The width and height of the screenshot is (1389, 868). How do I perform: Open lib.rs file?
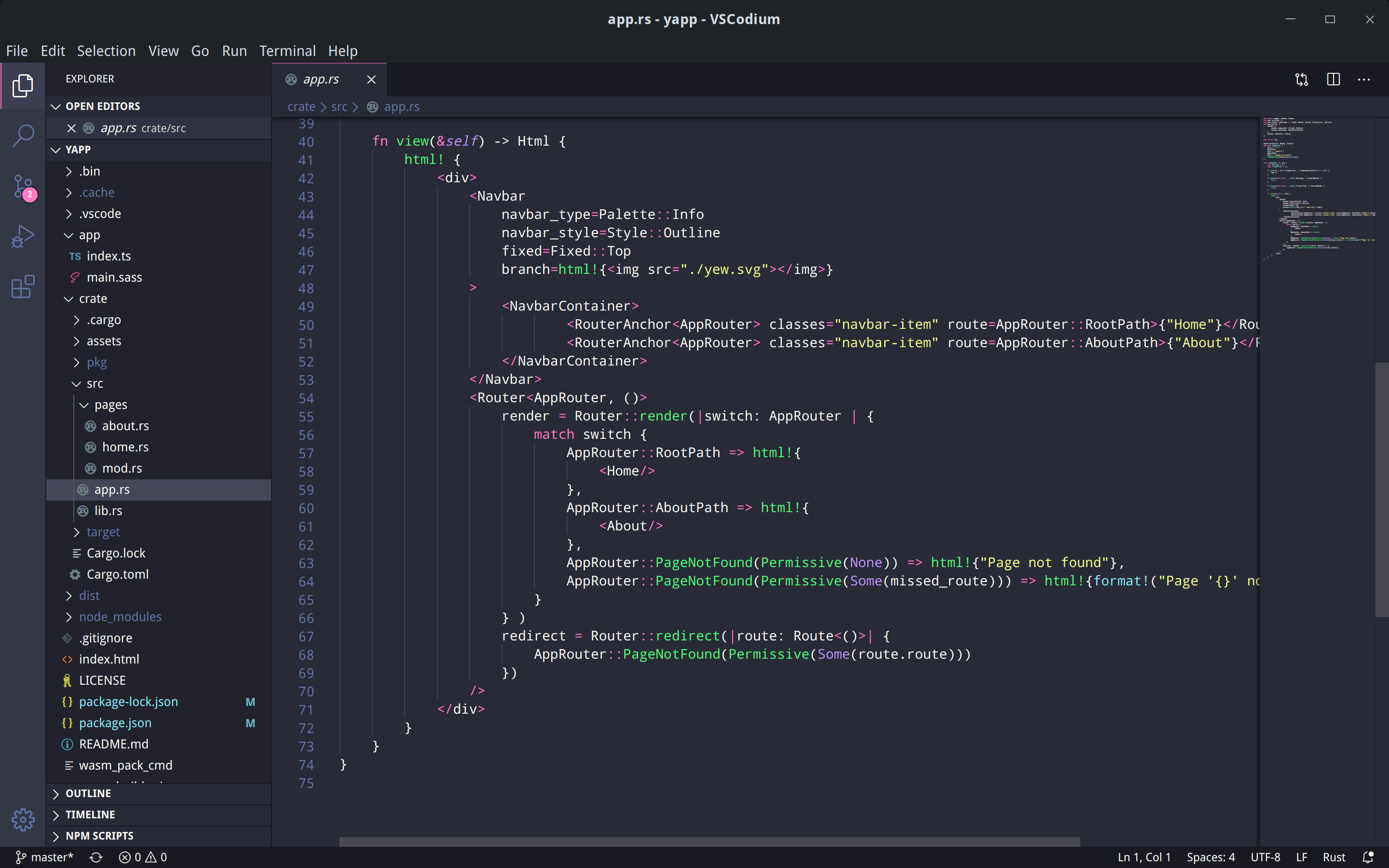(x=159, y=511)
